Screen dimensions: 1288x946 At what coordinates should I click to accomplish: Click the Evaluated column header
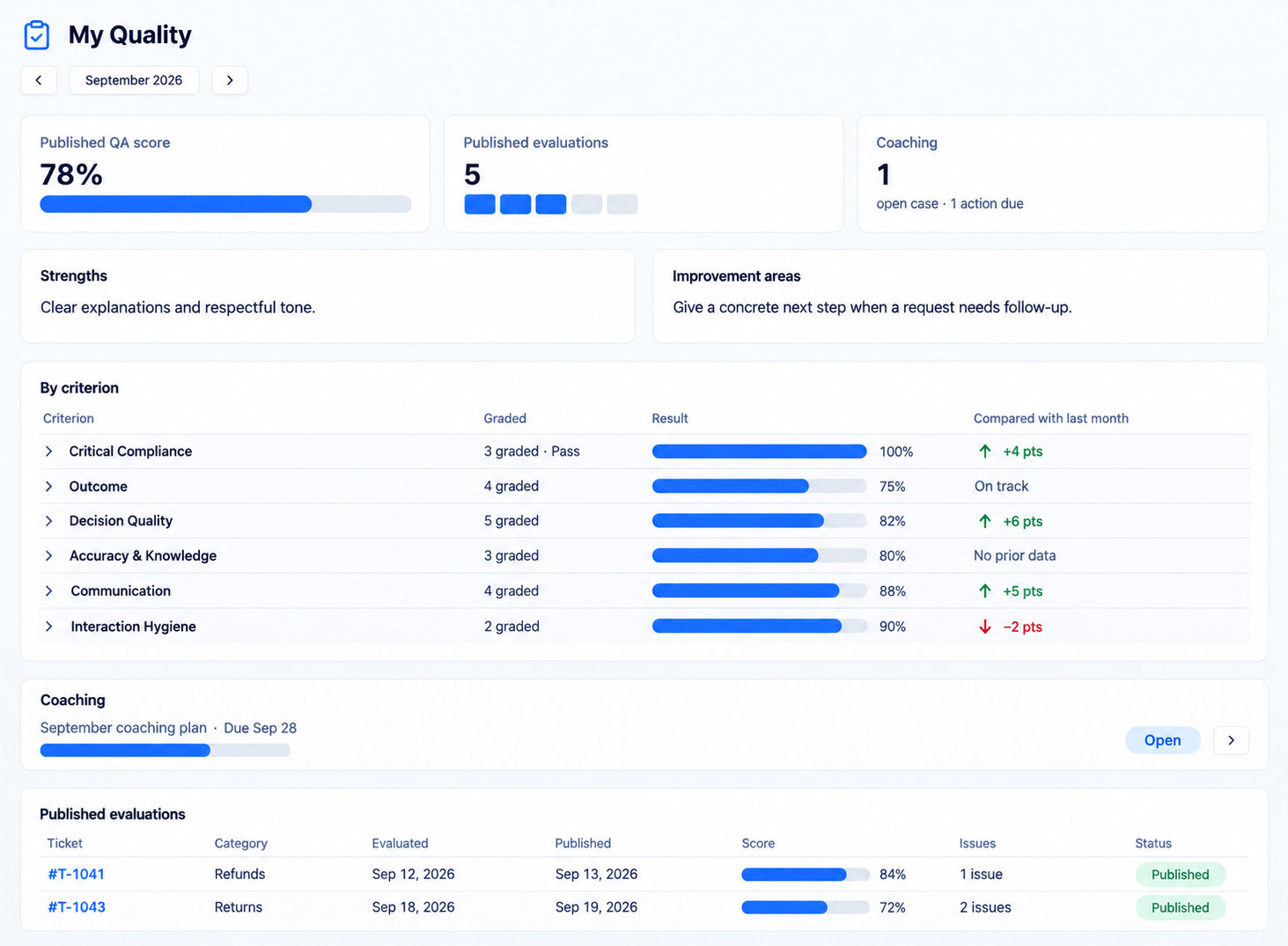click(400, 843)
